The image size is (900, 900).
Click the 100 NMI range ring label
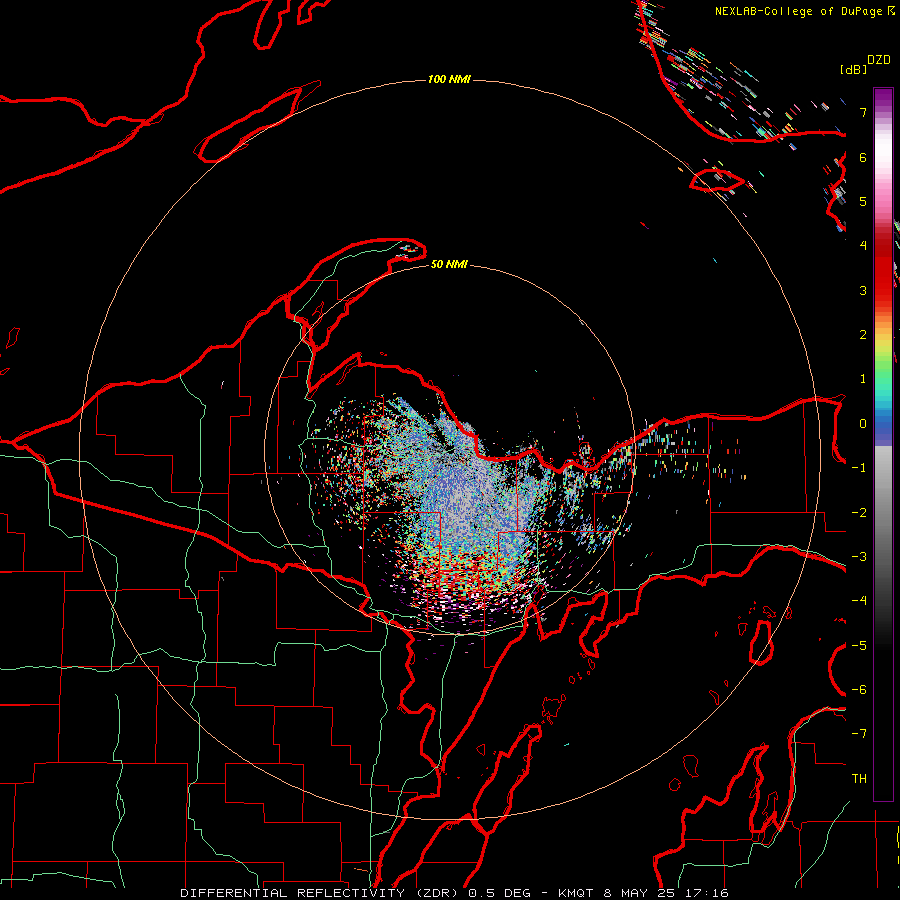(x=449, y=79)
